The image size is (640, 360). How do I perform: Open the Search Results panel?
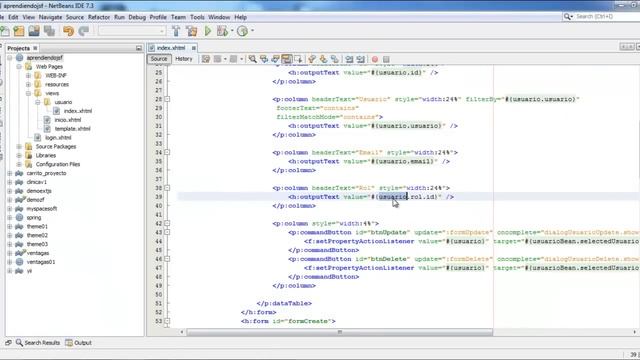pos(38,343)
